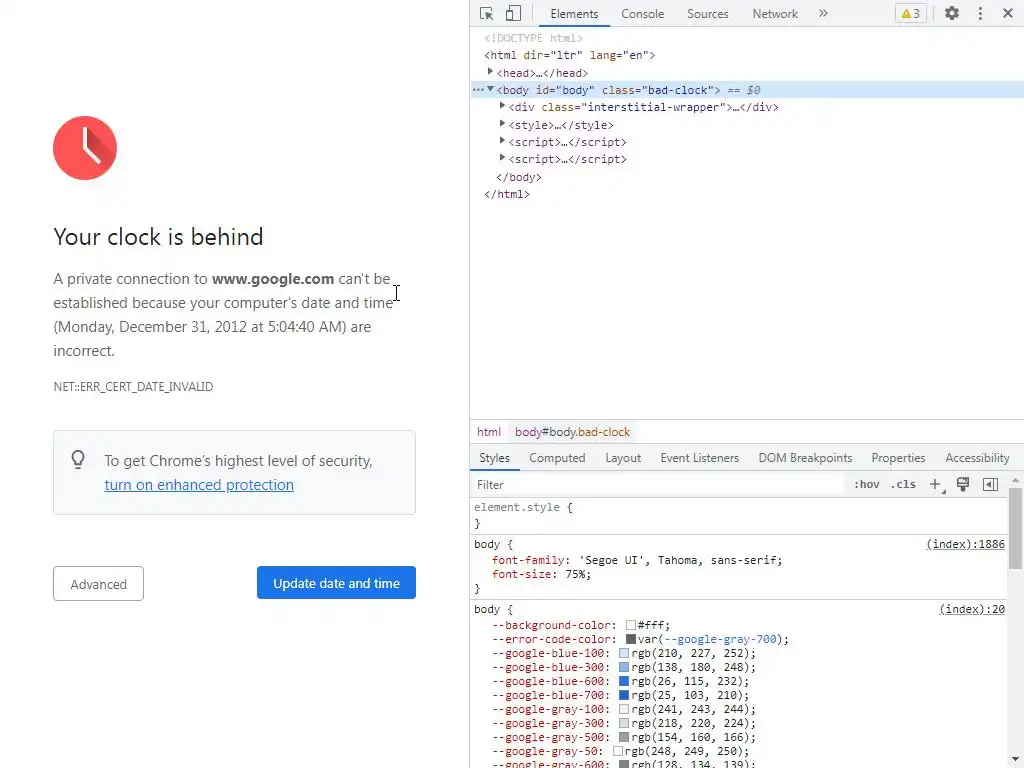
Task: Open the Layout pane tab
Action: pyautogui.click(x=623, y=458)
